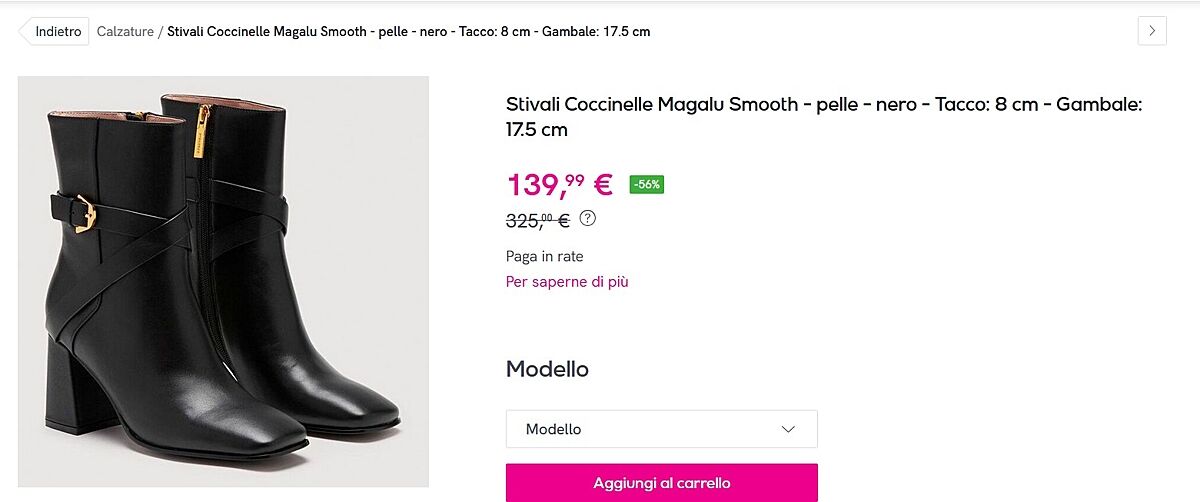Click the 139,99 € sale price
1200x502 pixels.
click(x=559, y=185)
